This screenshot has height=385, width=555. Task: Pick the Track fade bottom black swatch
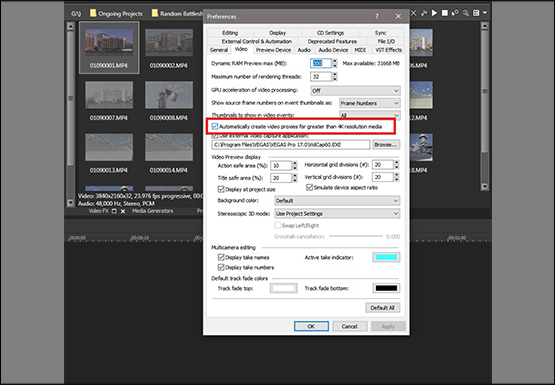tap(386, 288)
